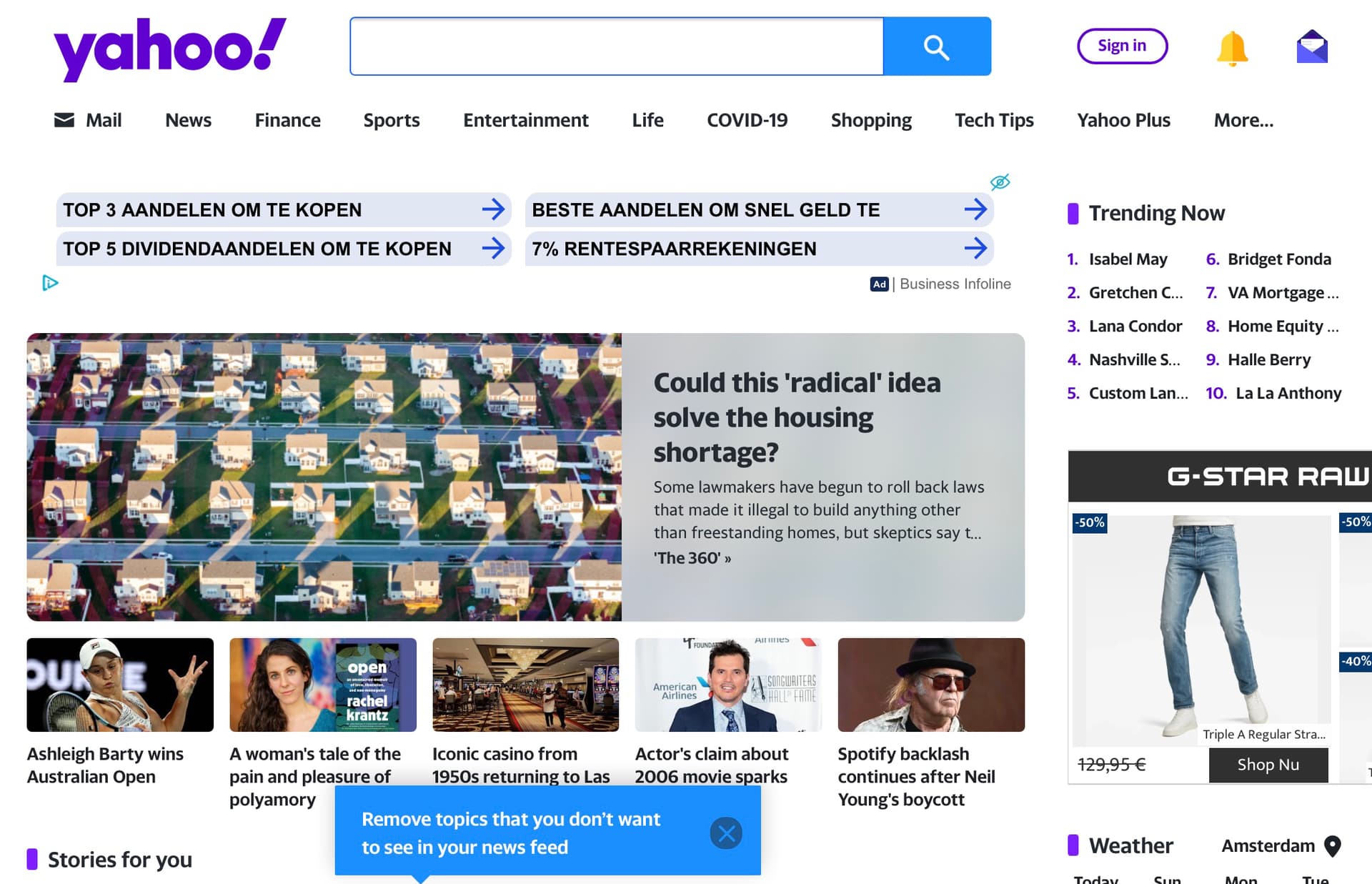Viewport: 1372px width, 884px height.
Task: Open Ashleigh Barty tennis thumbnail
Action: pyautogui.click(x=120, y=685)
